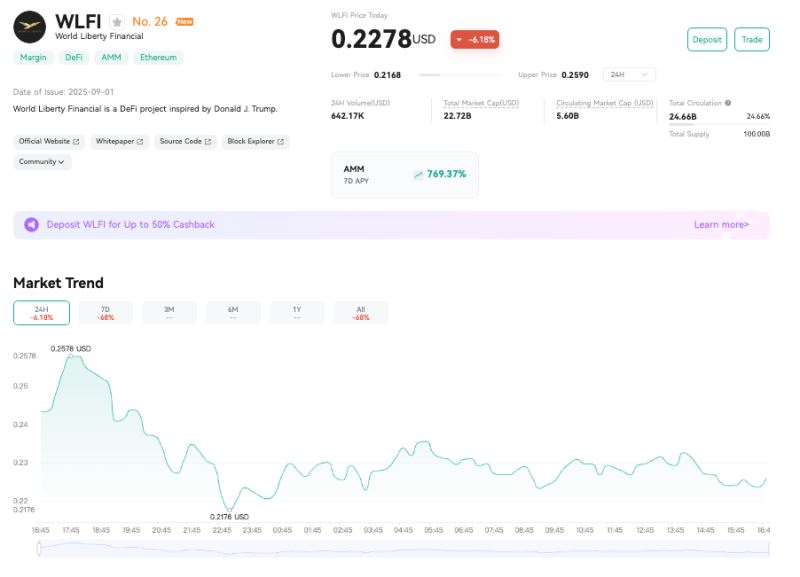The height and width of the screenshot is (577, 800).
Task: Star WLFI as a favorite
Action: [118, 22]
